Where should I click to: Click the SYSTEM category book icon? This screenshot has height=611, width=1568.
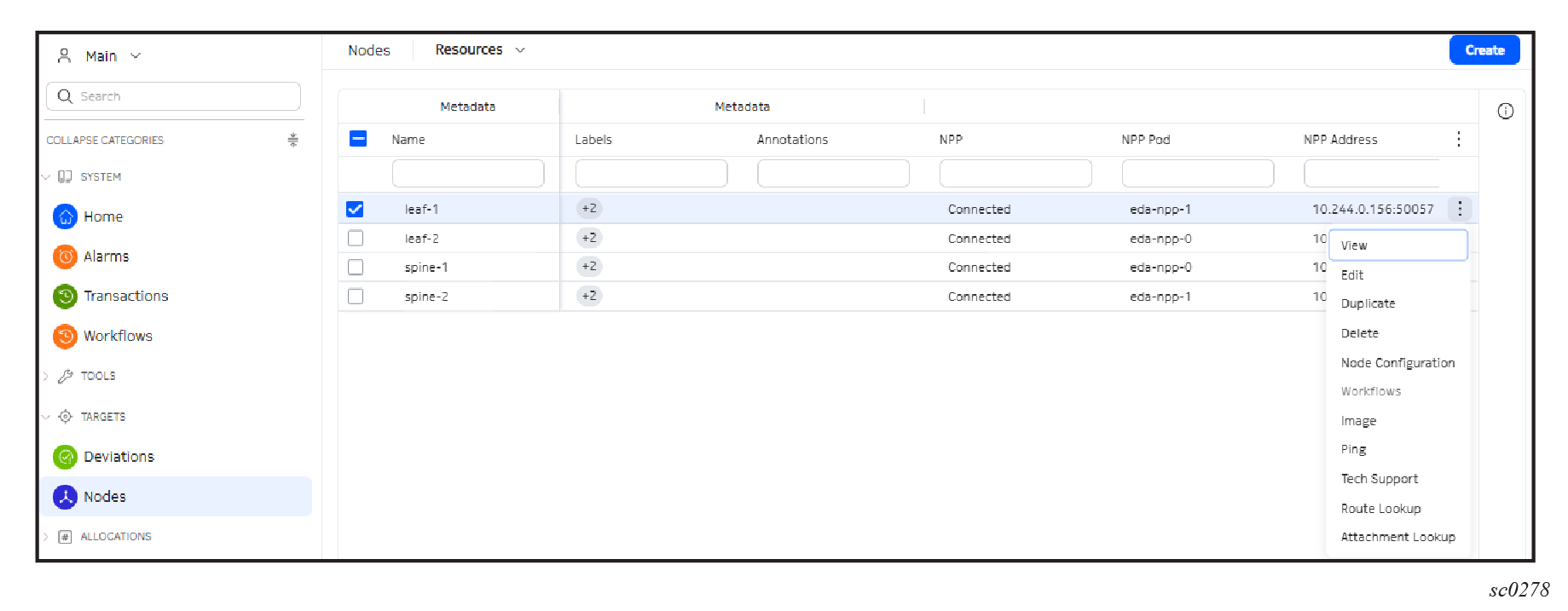tap(65, 176)
